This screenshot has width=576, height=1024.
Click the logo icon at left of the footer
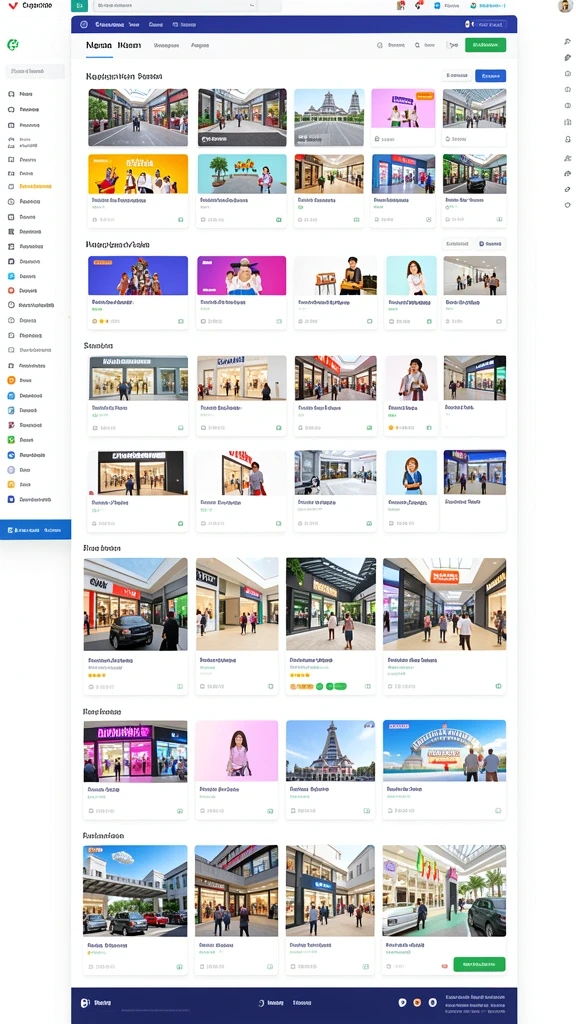point(84,1002)
